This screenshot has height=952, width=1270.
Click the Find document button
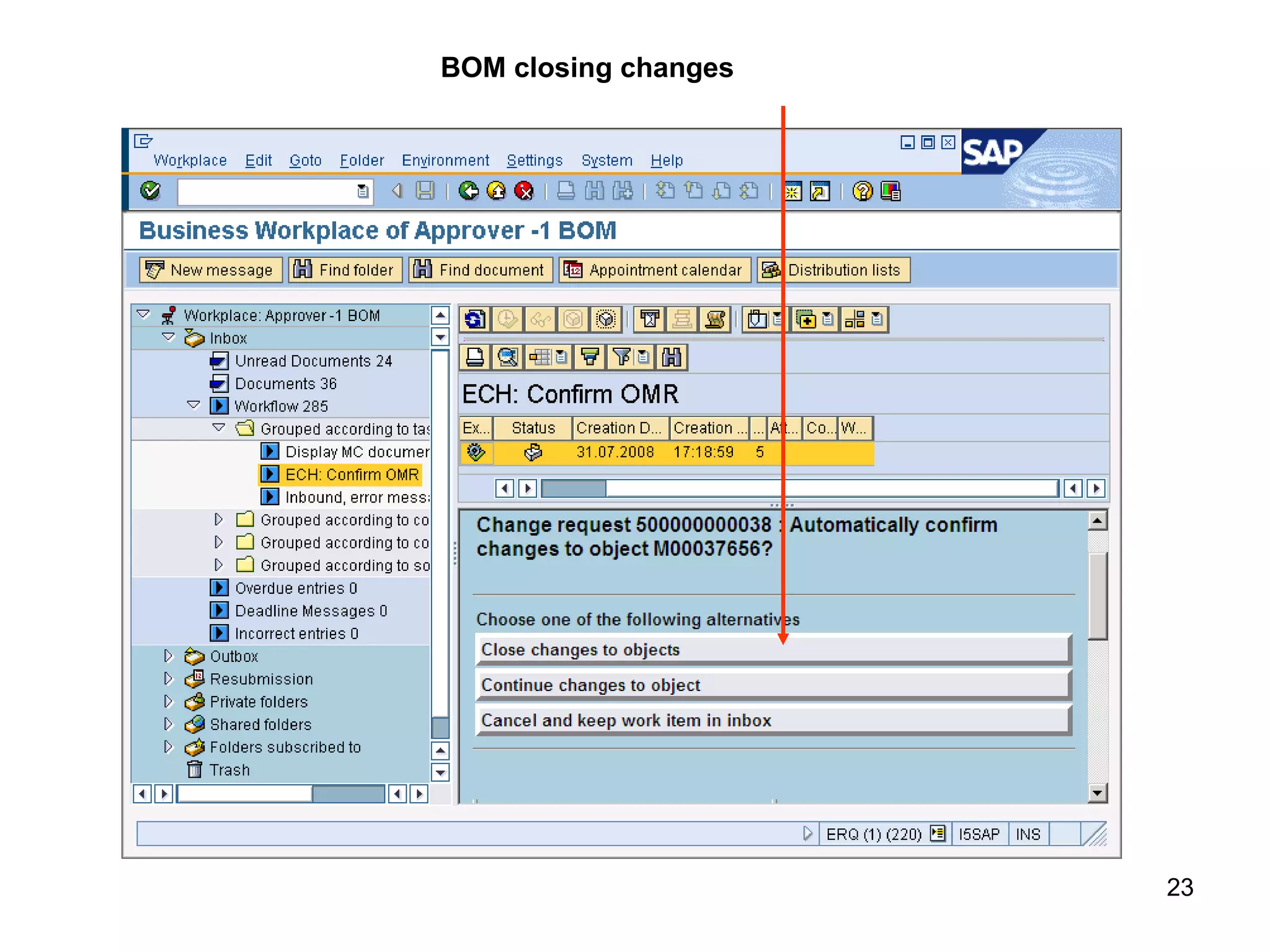(481, 270)
